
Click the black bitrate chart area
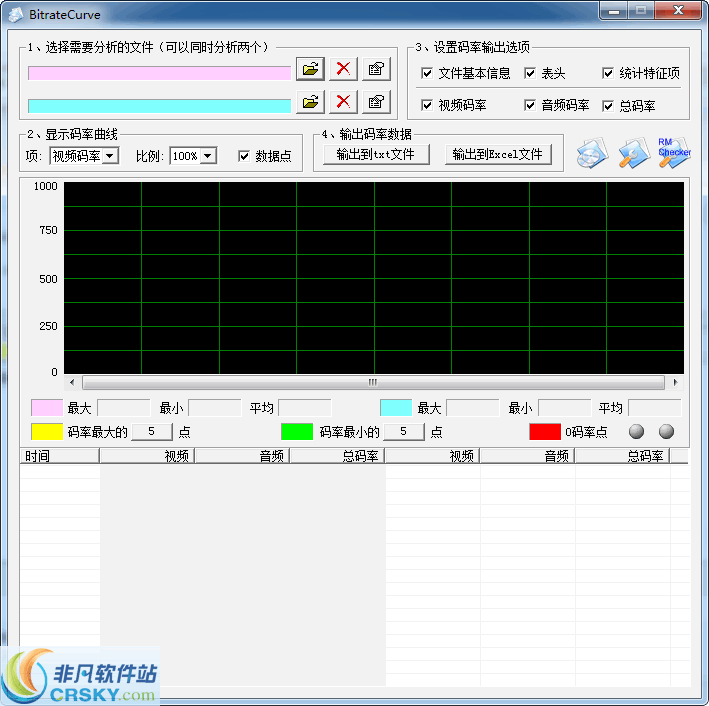pyautogui.click(x=374, y=278)
